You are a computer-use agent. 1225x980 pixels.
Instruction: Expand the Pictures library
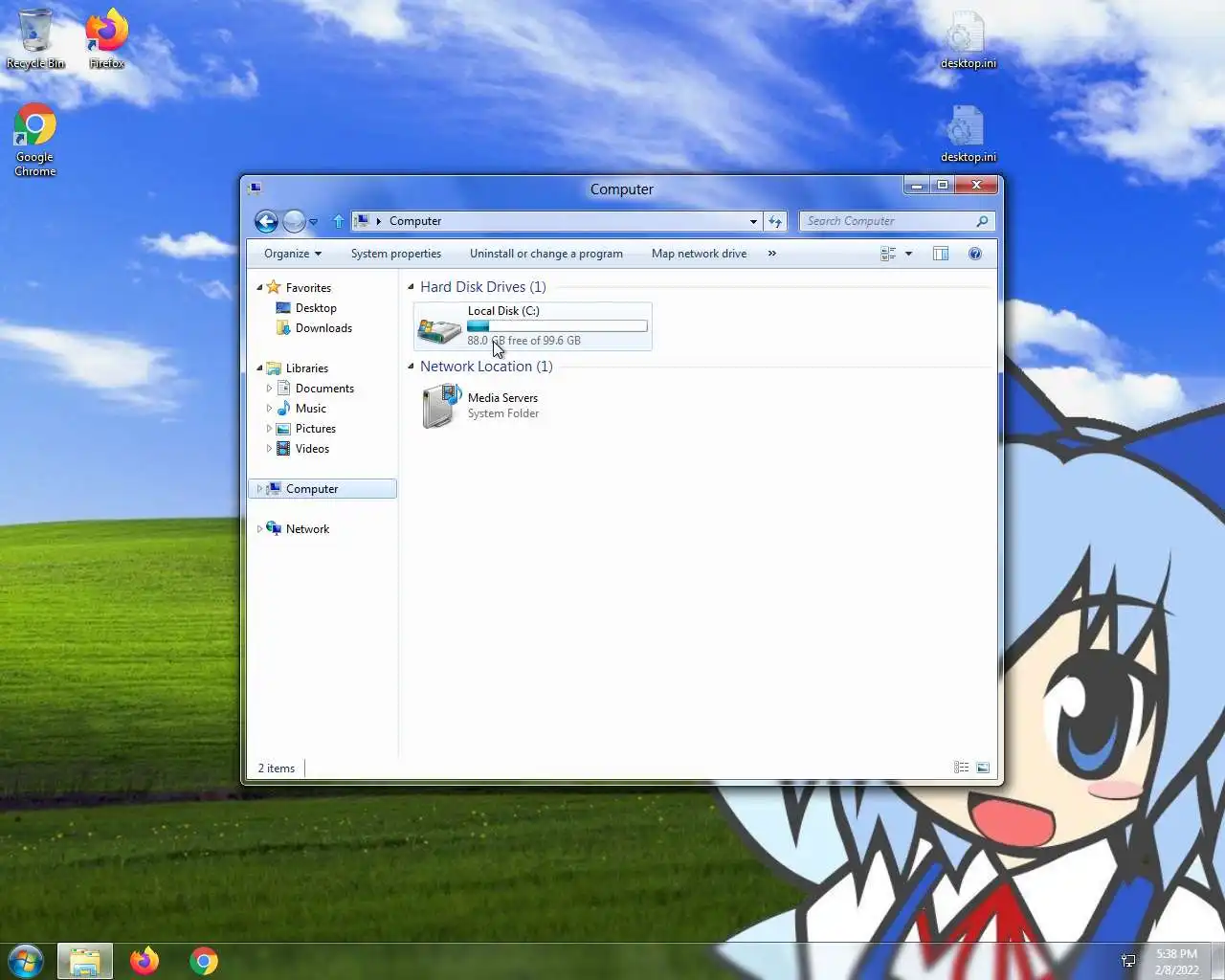(269, 429)
